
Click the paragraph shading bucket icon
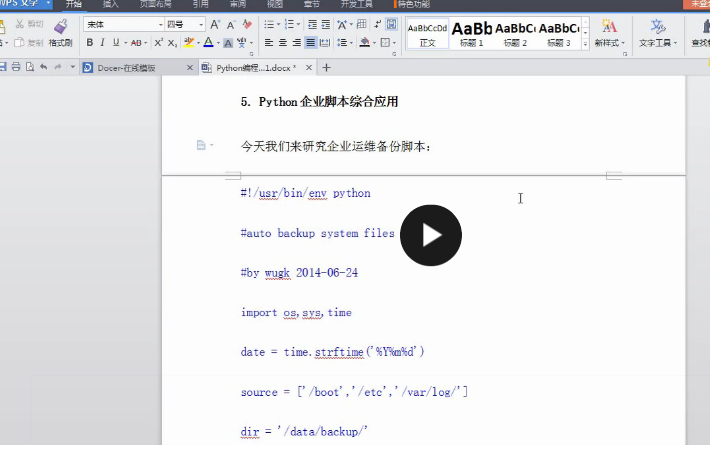click(365, 43)
